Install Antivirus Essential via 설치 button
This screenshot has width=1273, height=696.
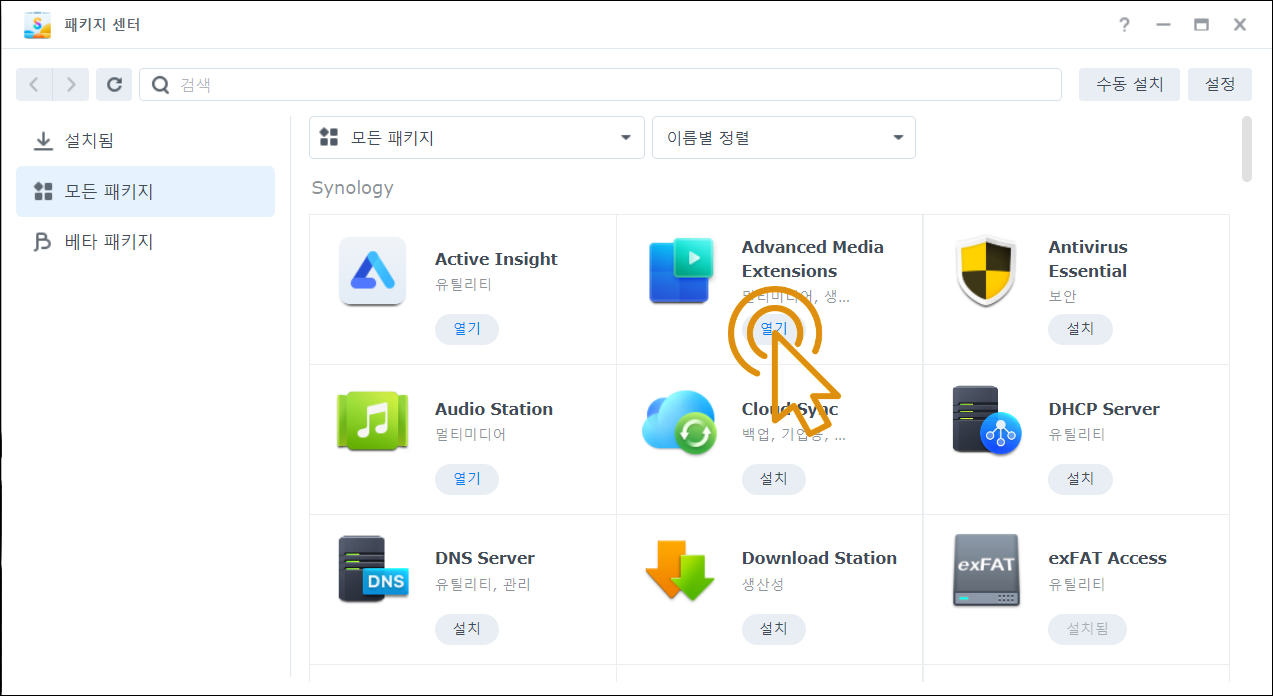1080,329
